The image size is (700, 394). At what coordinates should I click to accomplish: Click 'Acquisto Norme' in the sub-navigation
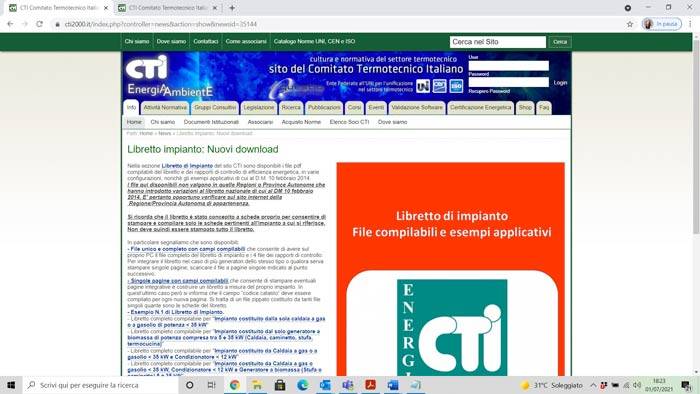301,122
